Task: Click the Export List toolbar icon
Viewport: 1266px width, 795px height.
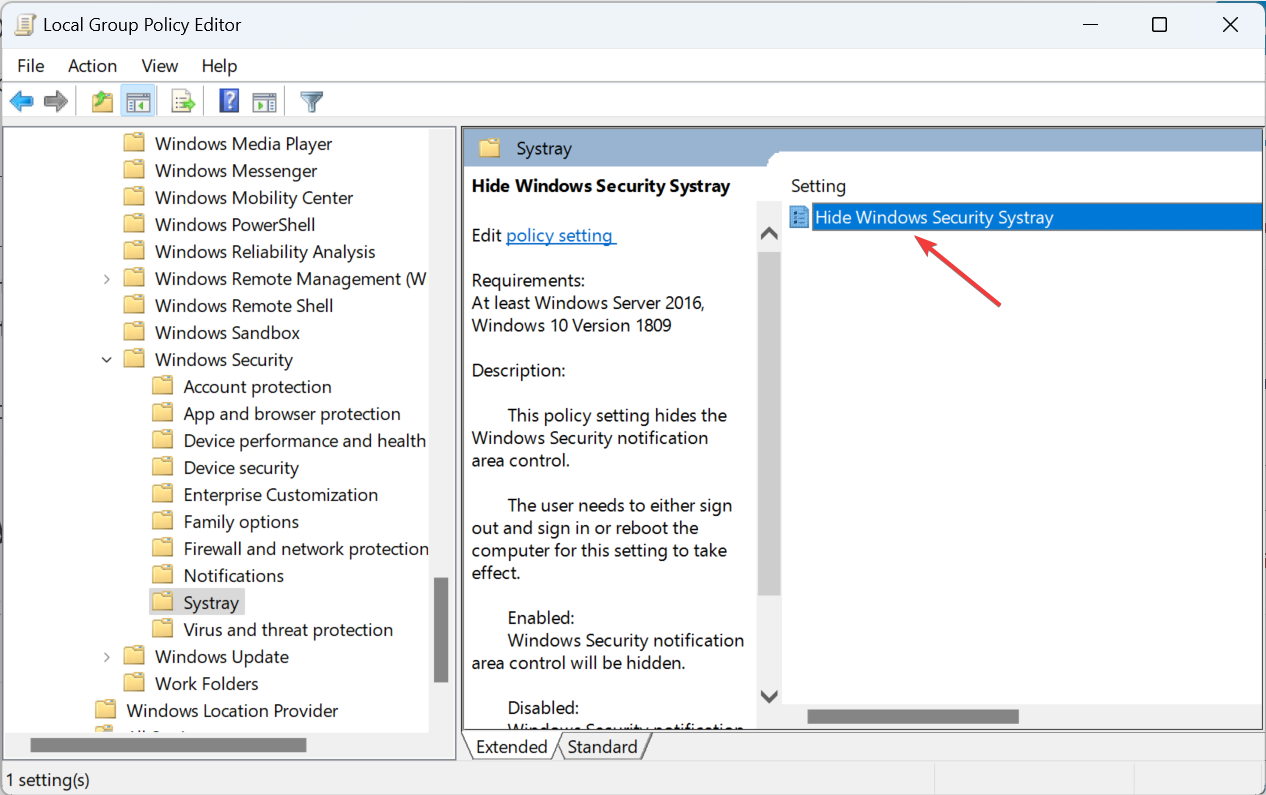Action: pos(183,101)
